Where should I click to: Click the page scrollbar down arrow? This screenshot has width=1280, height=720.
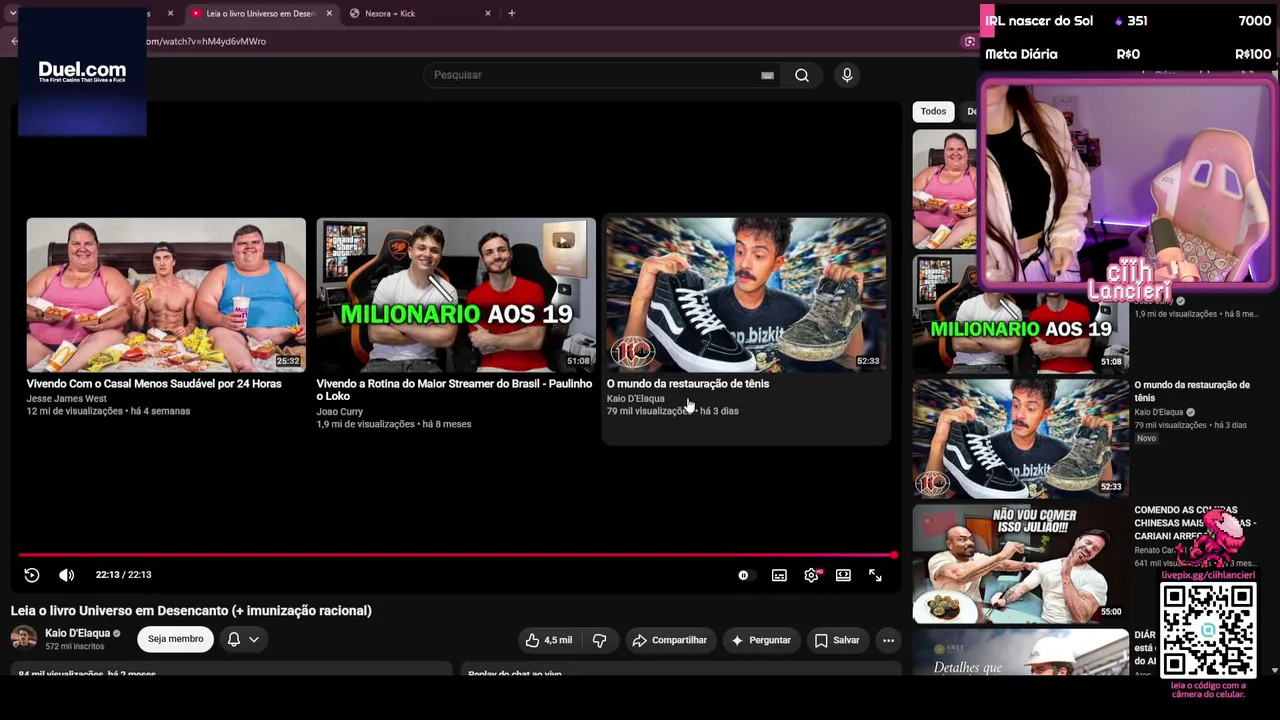click(1274, 670)
